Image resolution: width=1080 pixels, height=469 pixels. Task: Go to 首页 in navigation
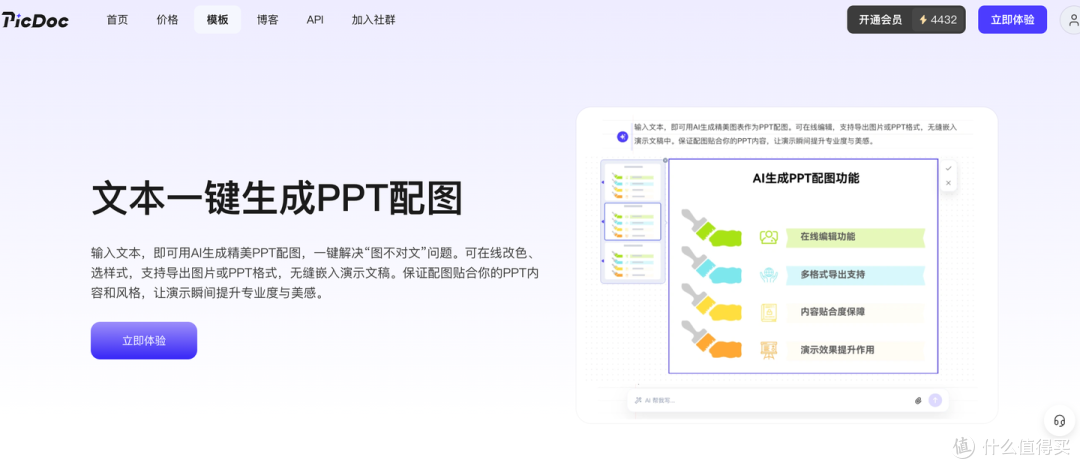117,20
